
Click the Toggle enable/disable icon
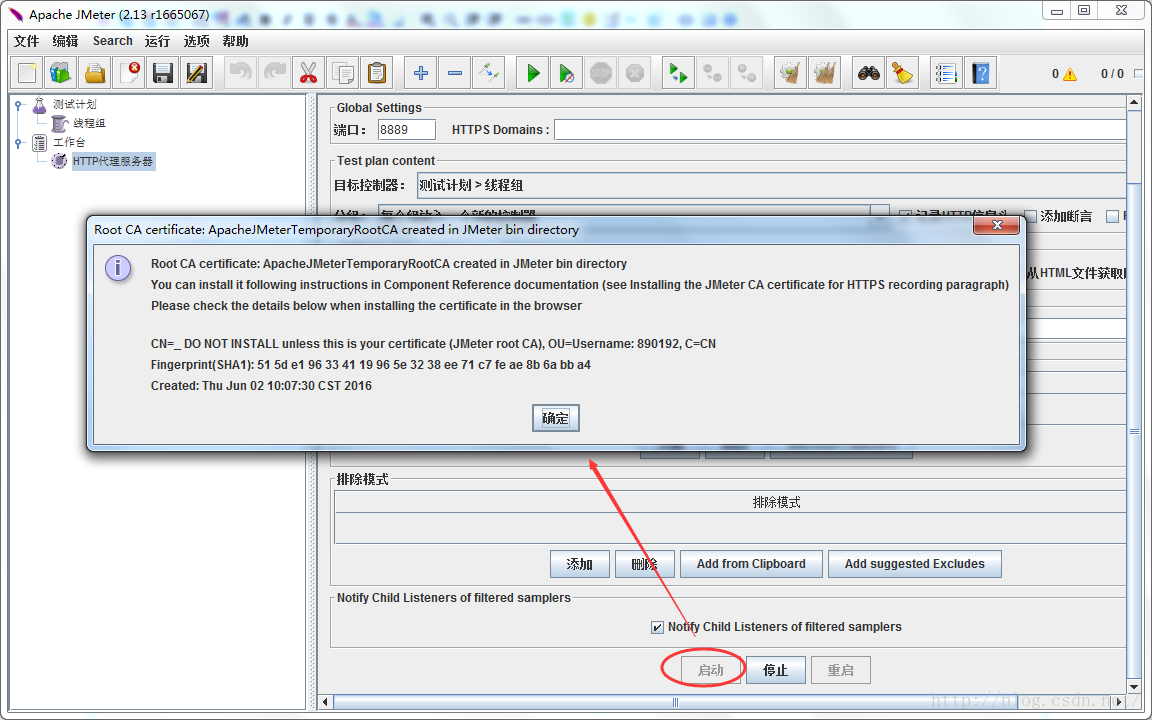(x=488, y=73)
